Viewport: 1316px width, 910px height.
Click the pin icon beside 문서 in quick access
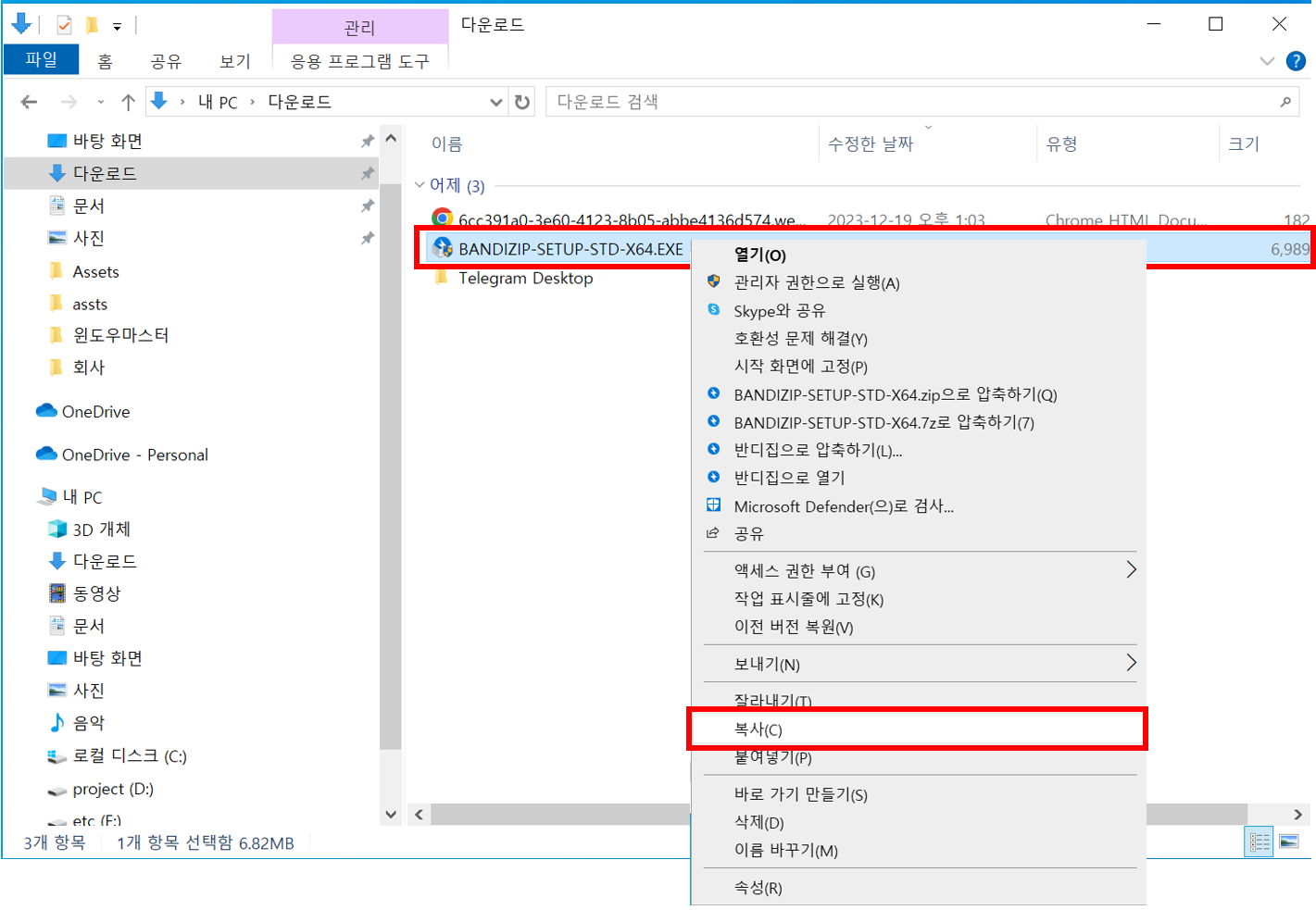pyautogui.click(x=368, y=206)
